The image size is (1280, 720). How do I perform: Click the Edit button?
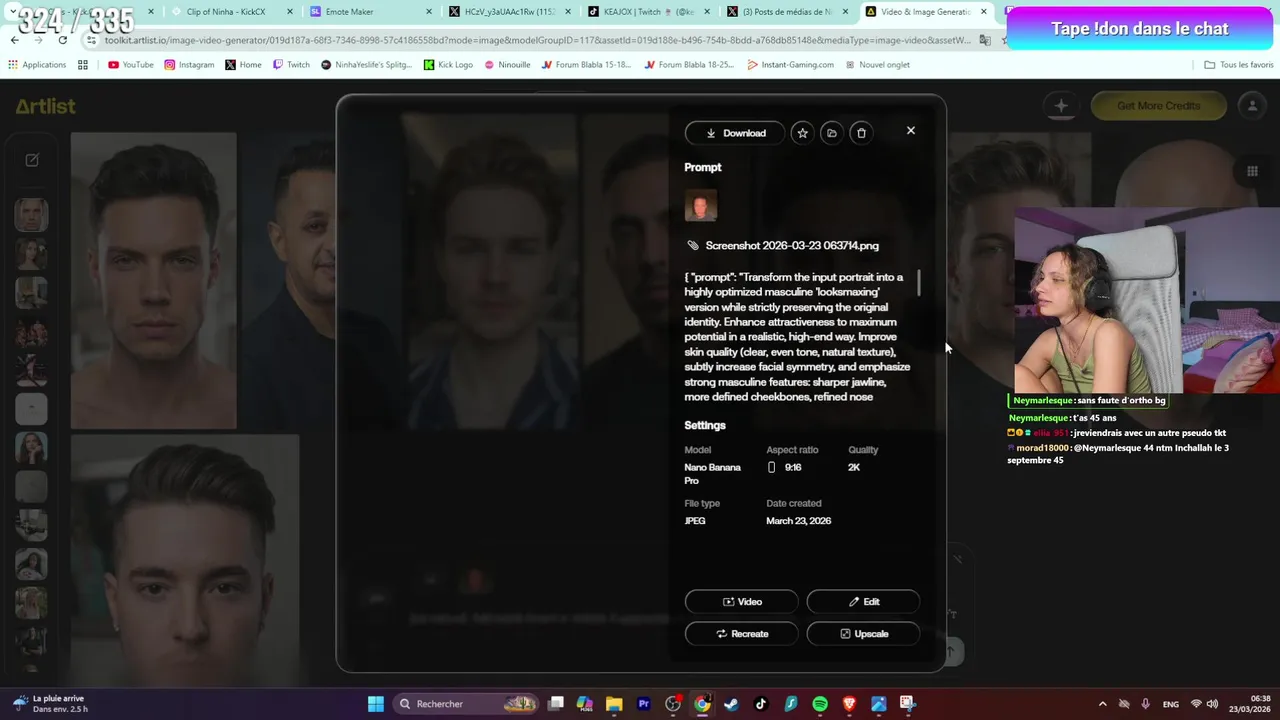(x=863, y=602)
